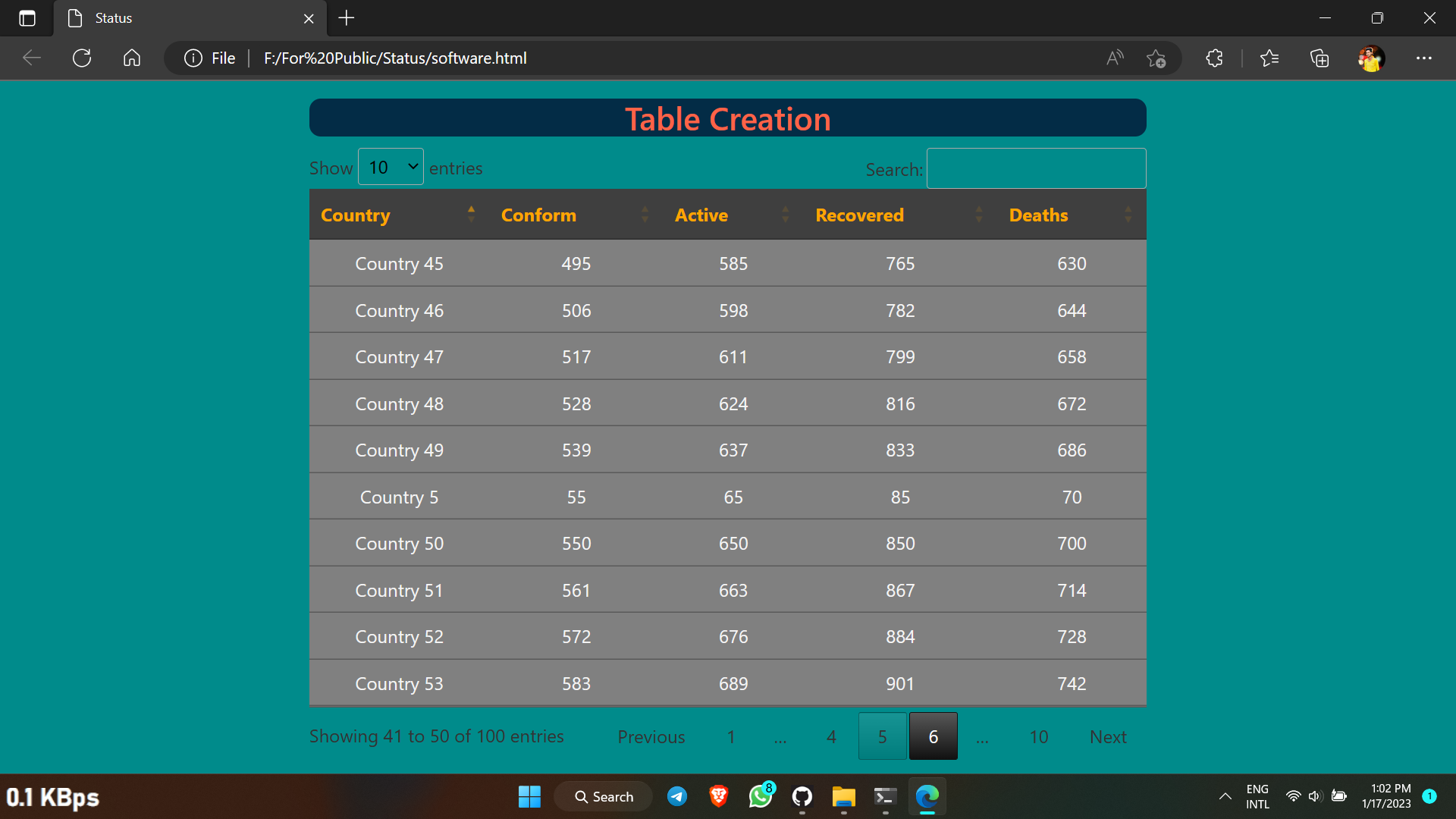The height and width of the screenshot is (819, 1456).
Task: Open the Extensions puzzle icon
Action: coord(1214,58)
